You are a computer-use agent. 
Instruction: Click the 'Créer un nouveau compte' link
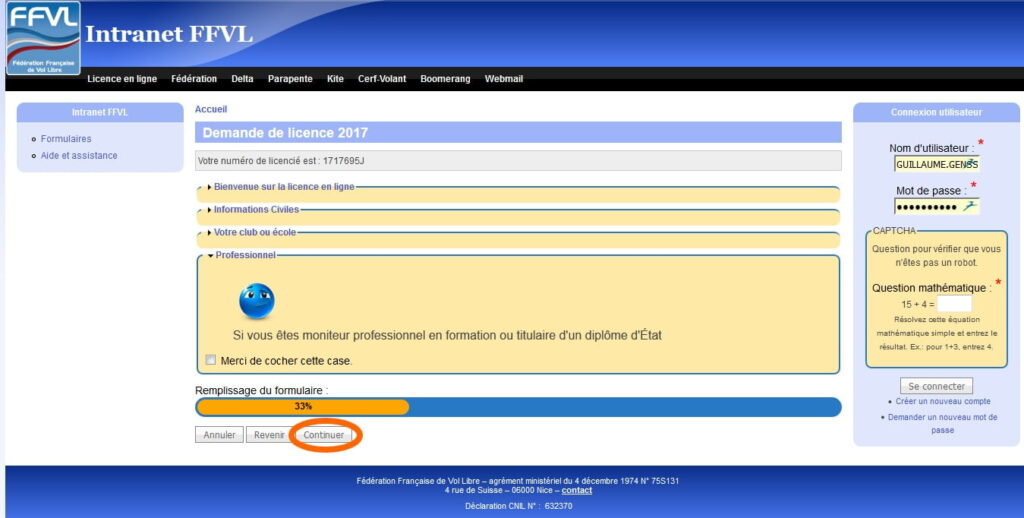click(x=943, y=402)
